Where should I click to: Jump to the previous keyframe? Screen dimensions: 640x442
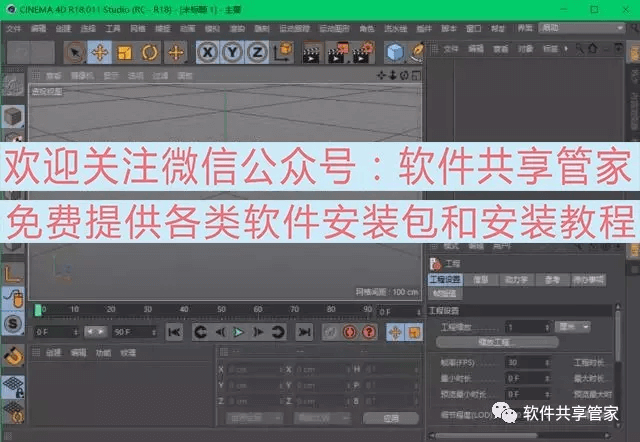(x=200, y=332)
